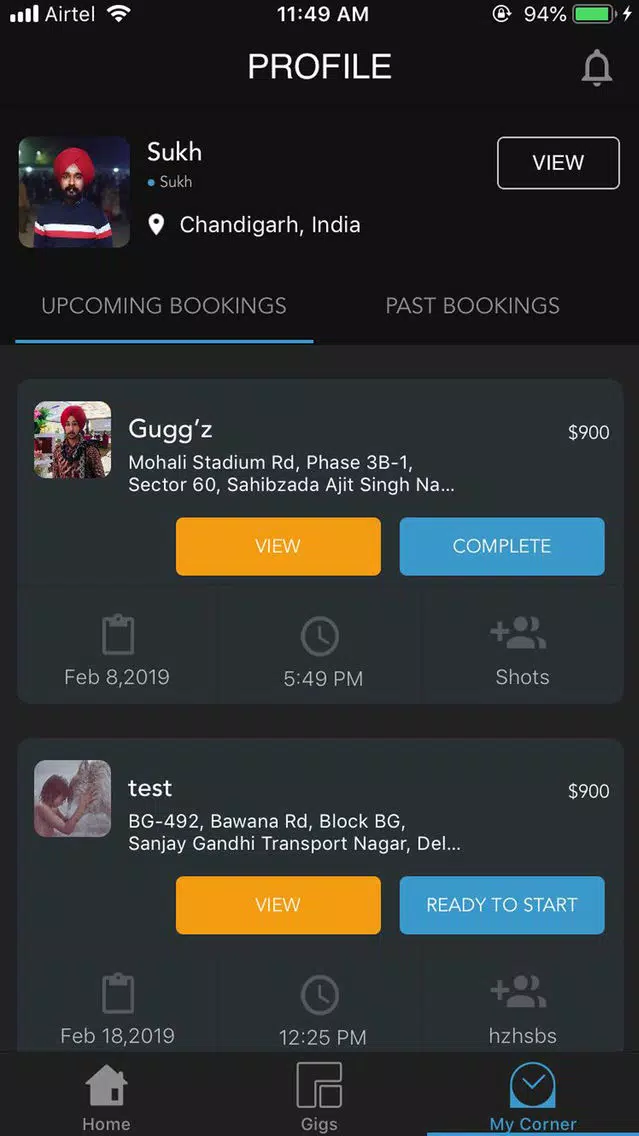Open notifications bell icon
Screen dimensions: 639x1136
pyautogui.click(x=597, y=69)
